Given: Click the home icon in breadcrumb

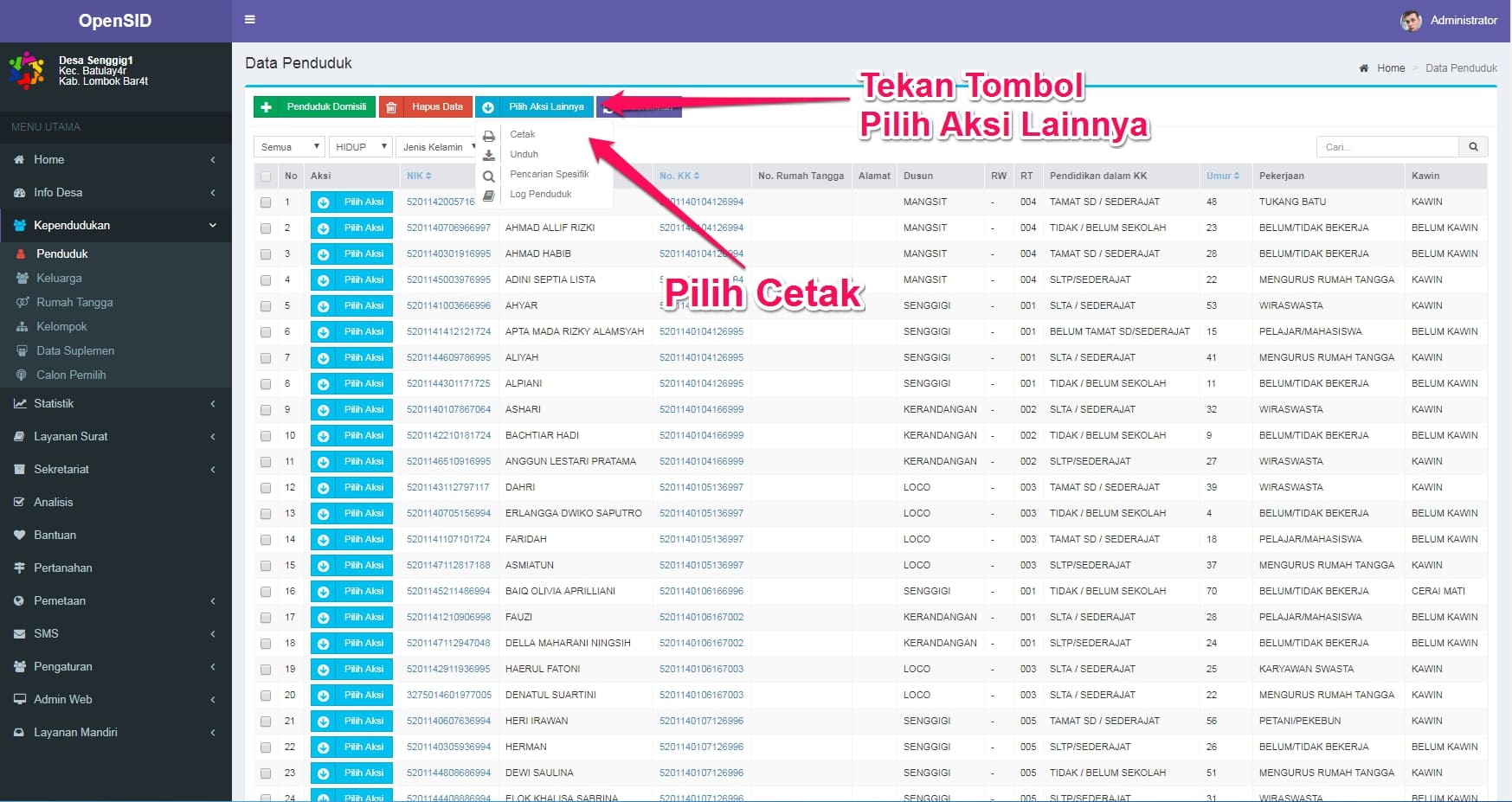Looking at the screenshot, I should pos(1364,67).
